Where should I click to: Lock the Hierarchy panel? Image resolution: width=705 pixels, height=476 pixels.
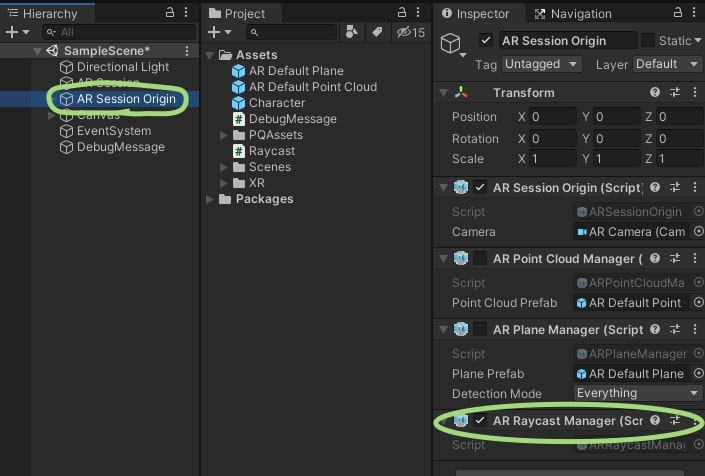click(170, 12)
